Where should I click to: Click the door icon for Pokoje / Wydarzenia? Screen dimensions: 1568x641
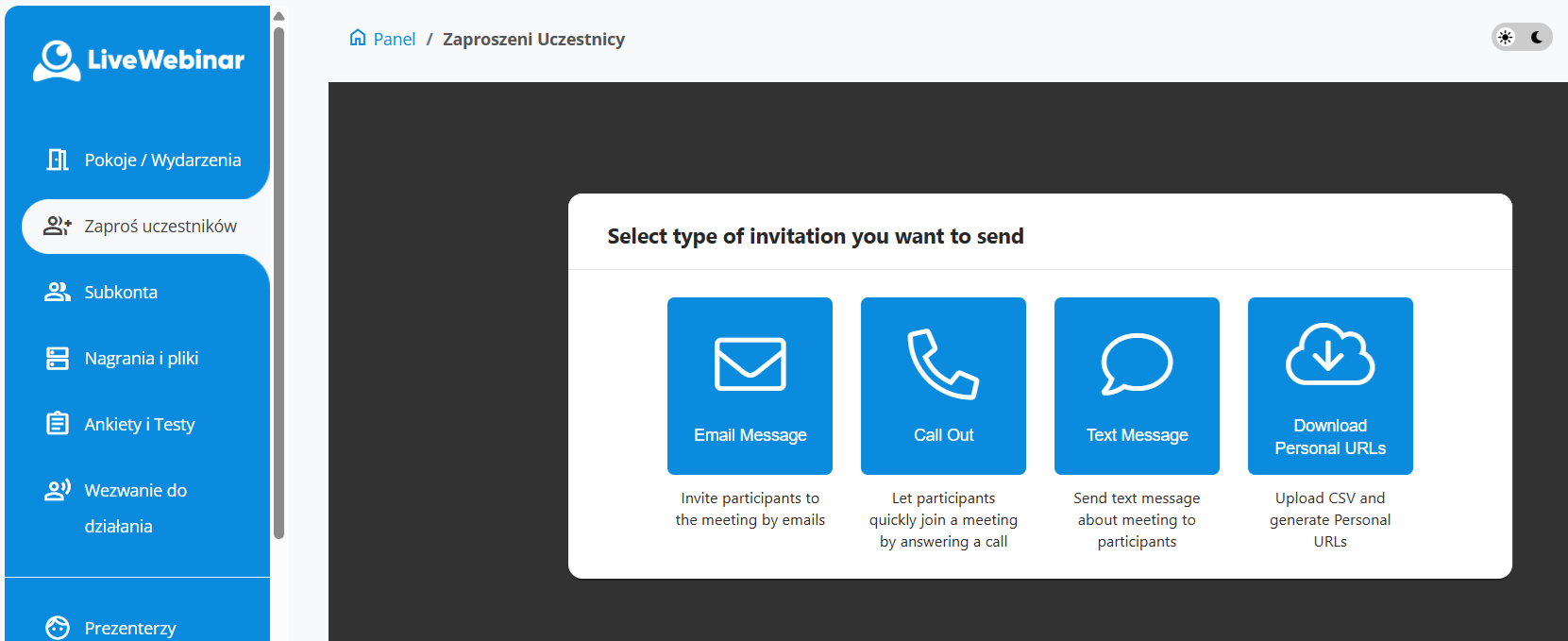(58, 160)
